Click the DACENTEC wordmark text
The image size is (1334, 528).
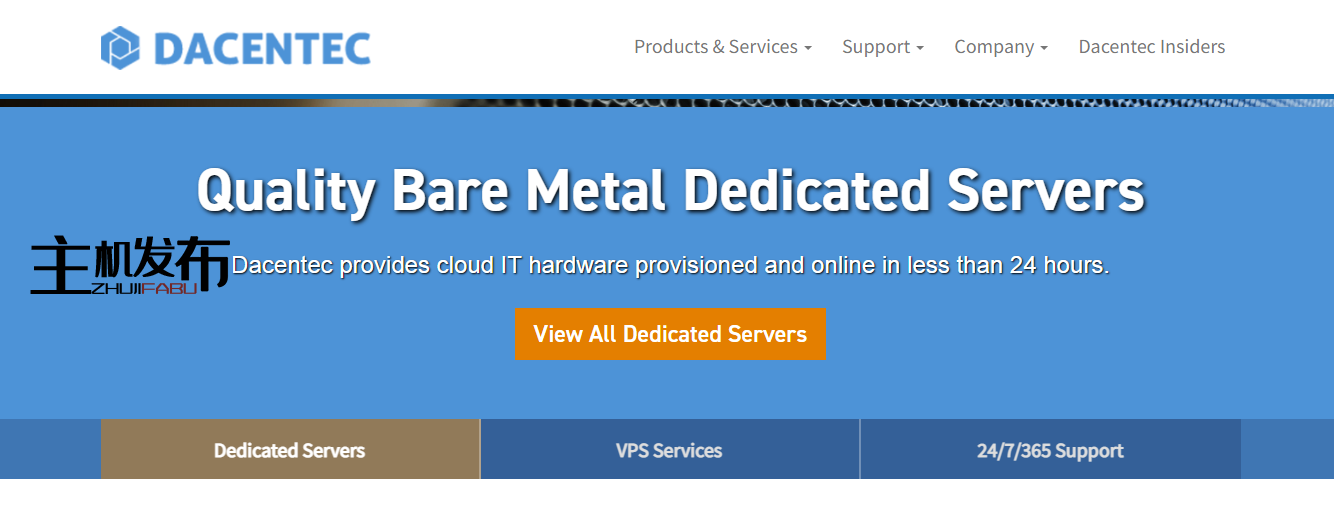click(x=262, y=49)
